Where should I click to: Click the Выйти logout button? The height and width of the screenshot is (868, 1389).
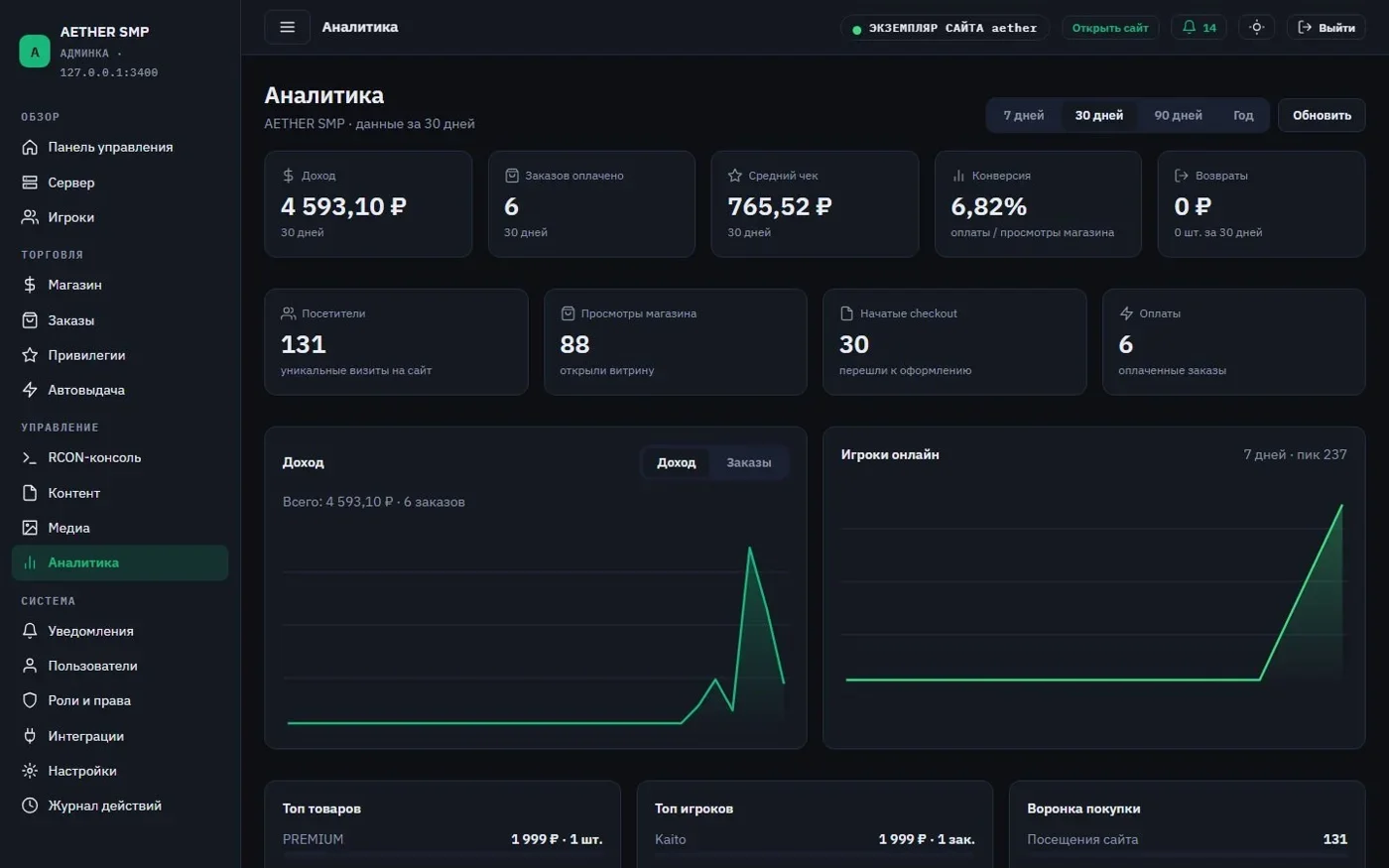1326,28
